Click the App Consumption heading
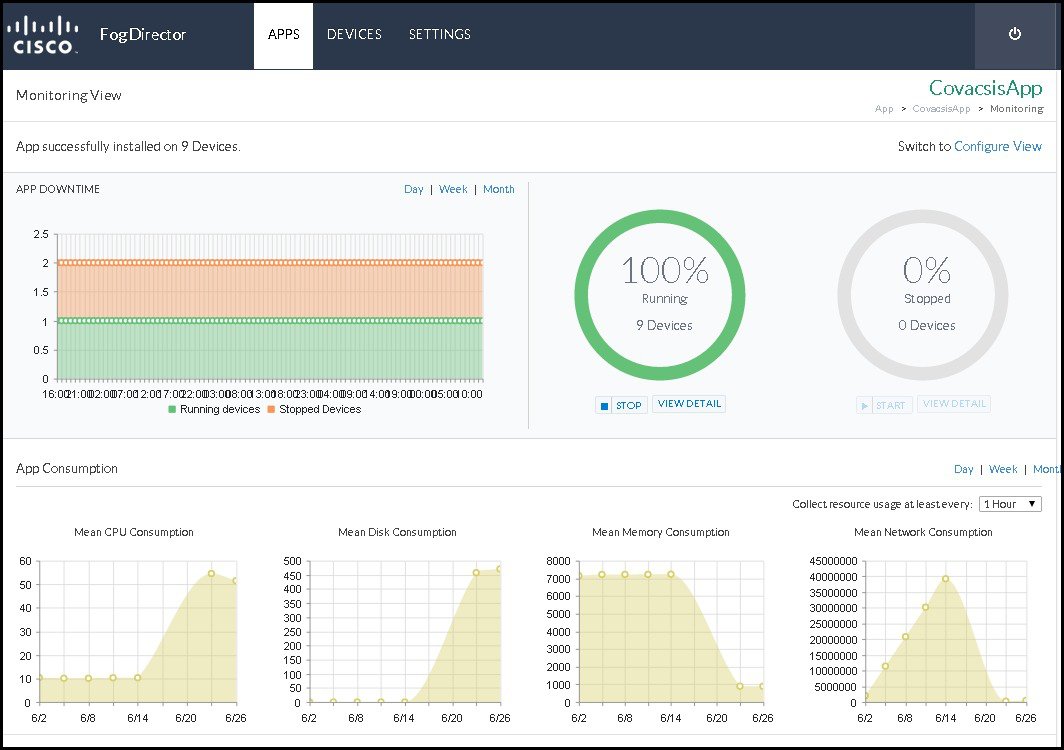This screenshot has height=750, width=1064. pyautogui.click(x=66, y=468)
